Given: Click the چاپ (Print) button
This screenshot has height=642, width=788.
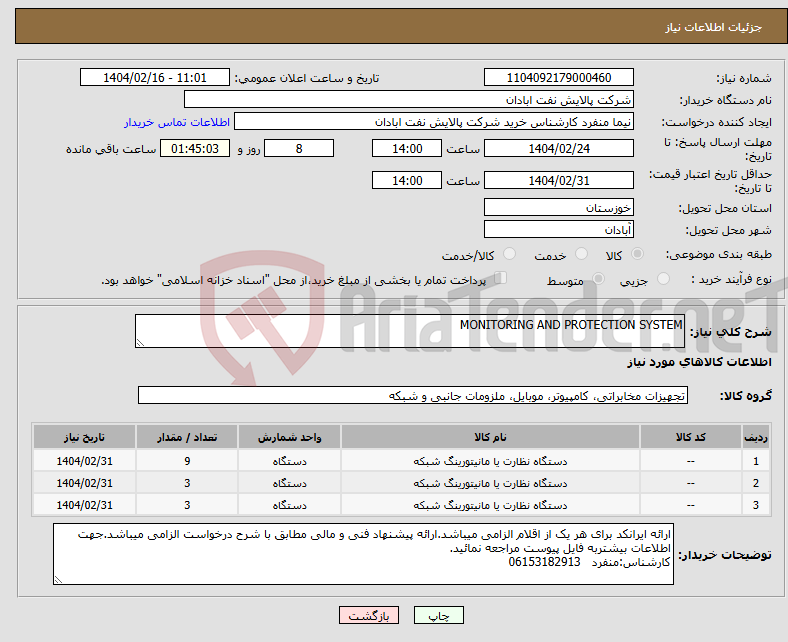Looking at the screenshot, I should click(439, 615).
